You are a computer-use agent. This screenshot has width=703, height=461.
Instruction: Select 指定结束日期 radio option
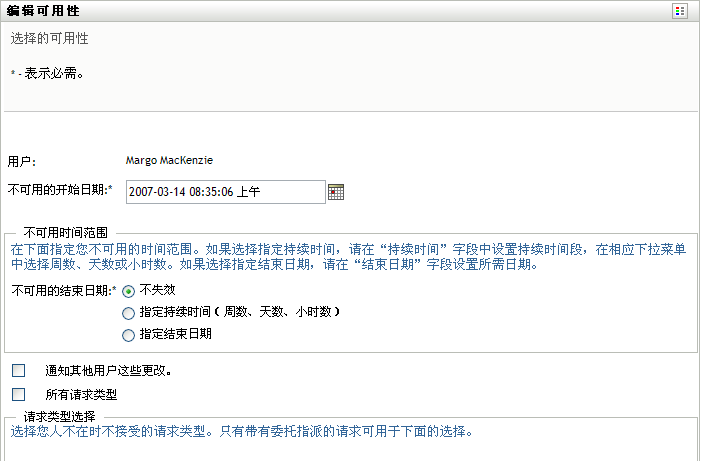[128, 335]
